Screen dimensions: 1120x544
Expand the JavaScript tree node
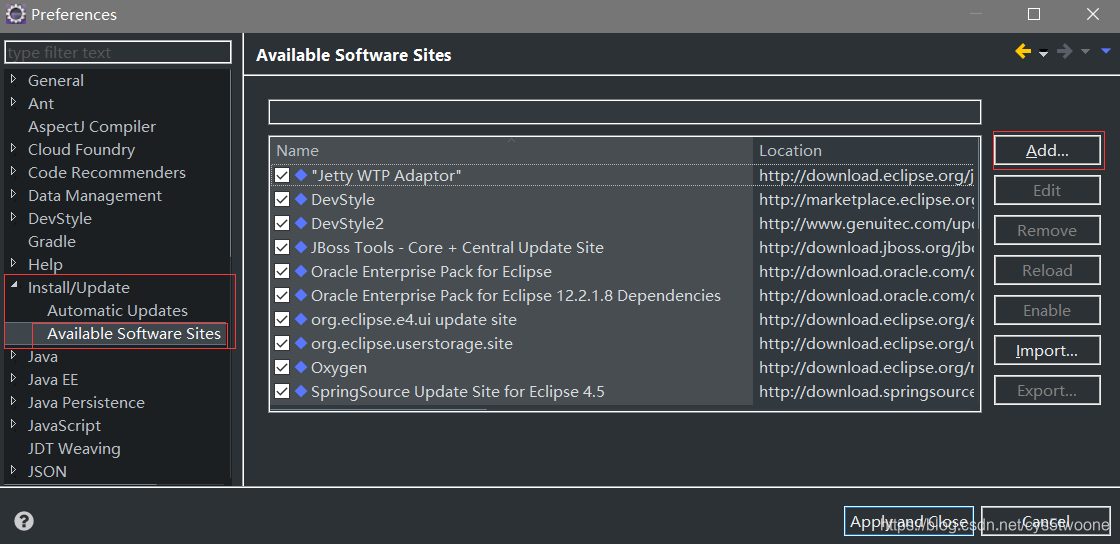14,424
